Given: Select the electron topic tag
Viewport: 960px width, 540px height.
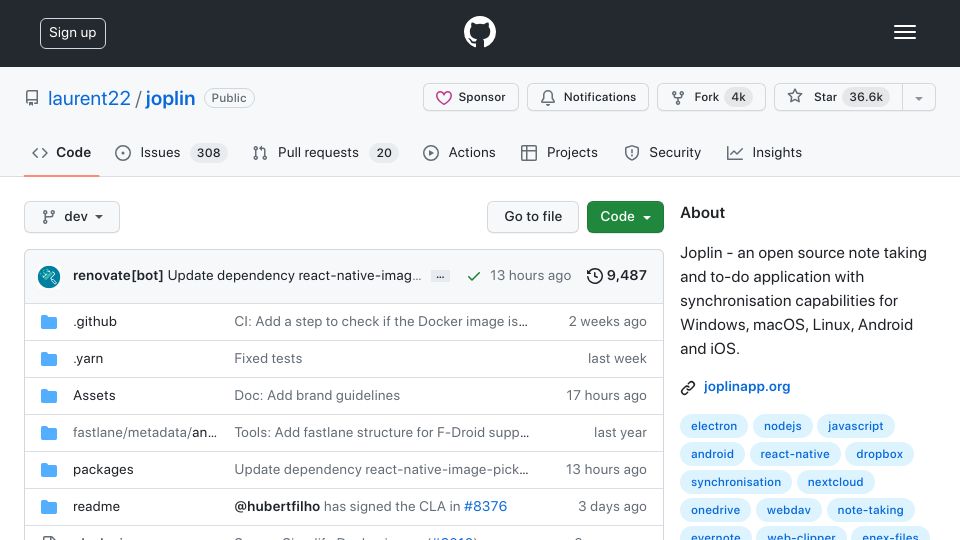Looking at the screenshot, I should point(714,426).
